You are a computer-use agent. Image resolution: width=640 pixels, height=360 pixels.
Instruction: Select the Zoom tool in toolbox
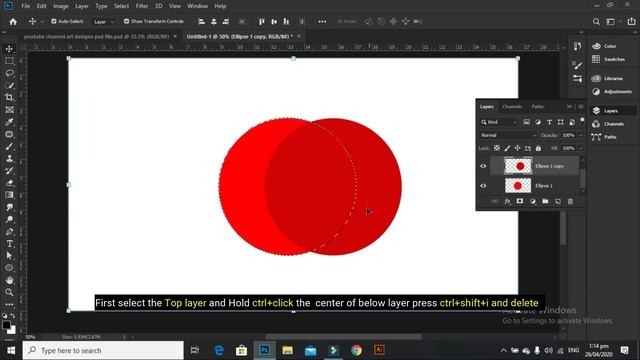(x=9, y=292)
